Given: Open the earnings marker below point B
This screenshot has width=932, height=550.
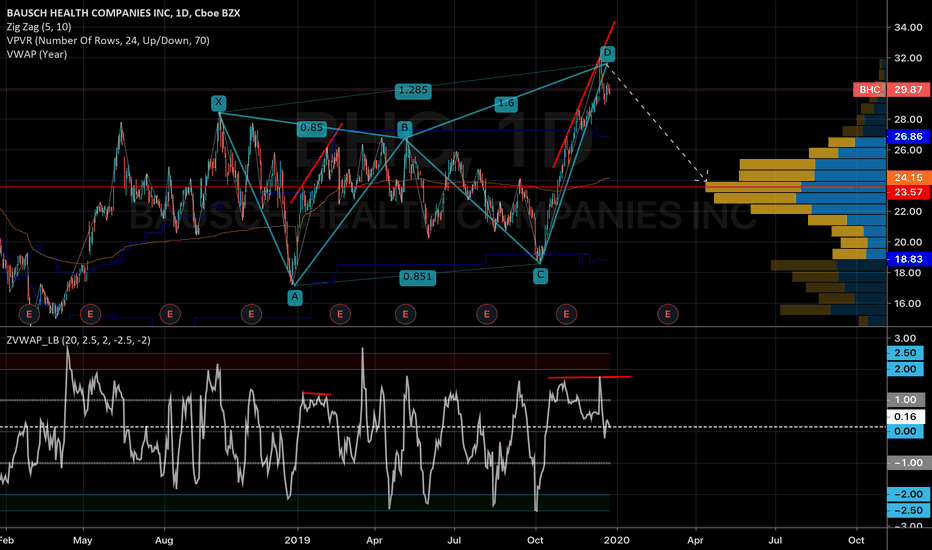Looking at the screenshot, I should (405, 314).
